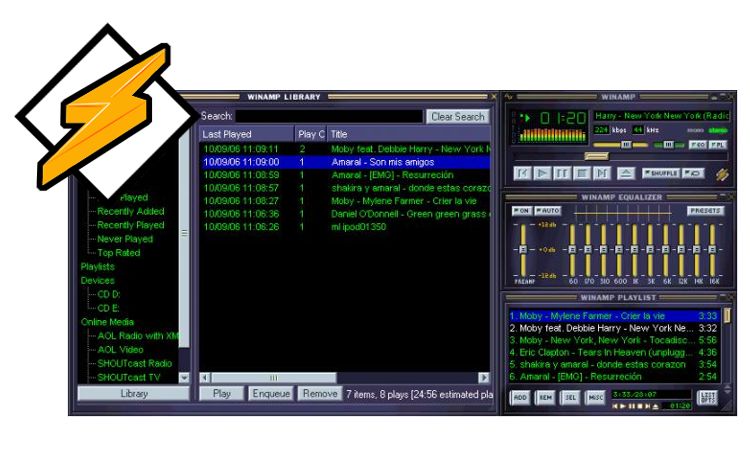Click mini Play button in playlist window

(x=623, y=406)
